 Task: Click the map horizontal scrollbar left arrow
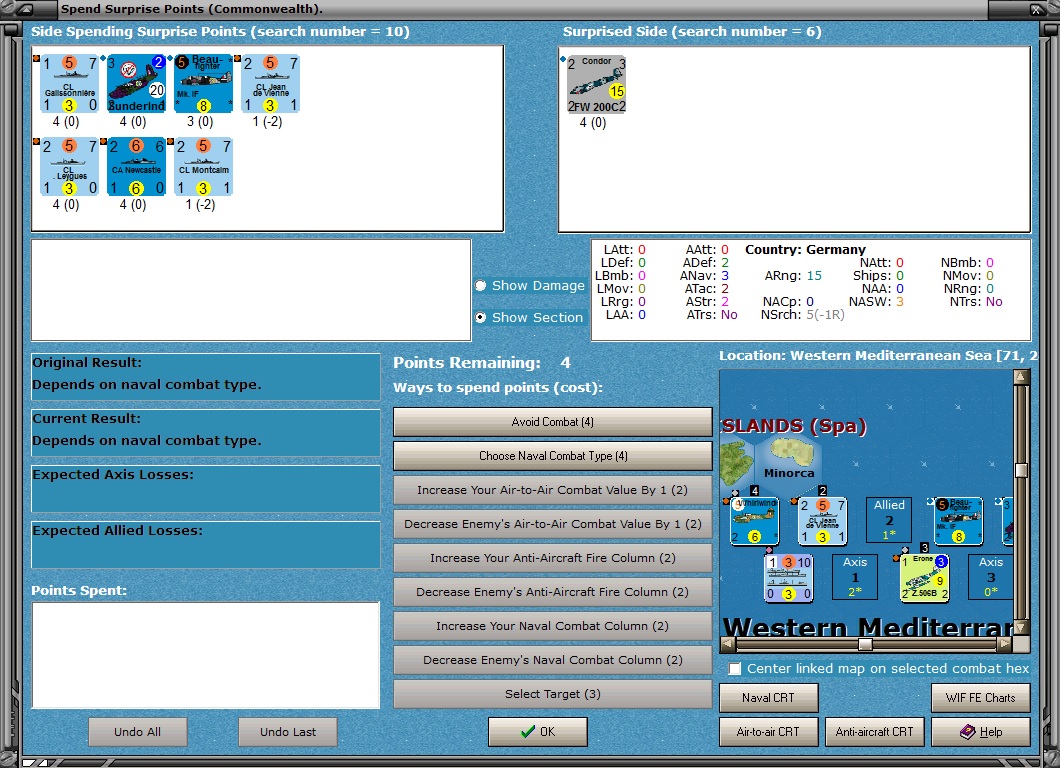click(x=728, y=644)
